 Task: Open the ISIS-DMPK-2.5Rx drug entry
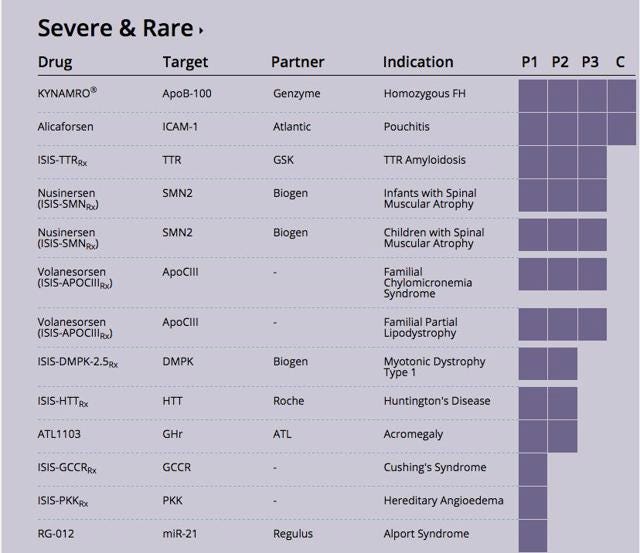pos(78,362)
